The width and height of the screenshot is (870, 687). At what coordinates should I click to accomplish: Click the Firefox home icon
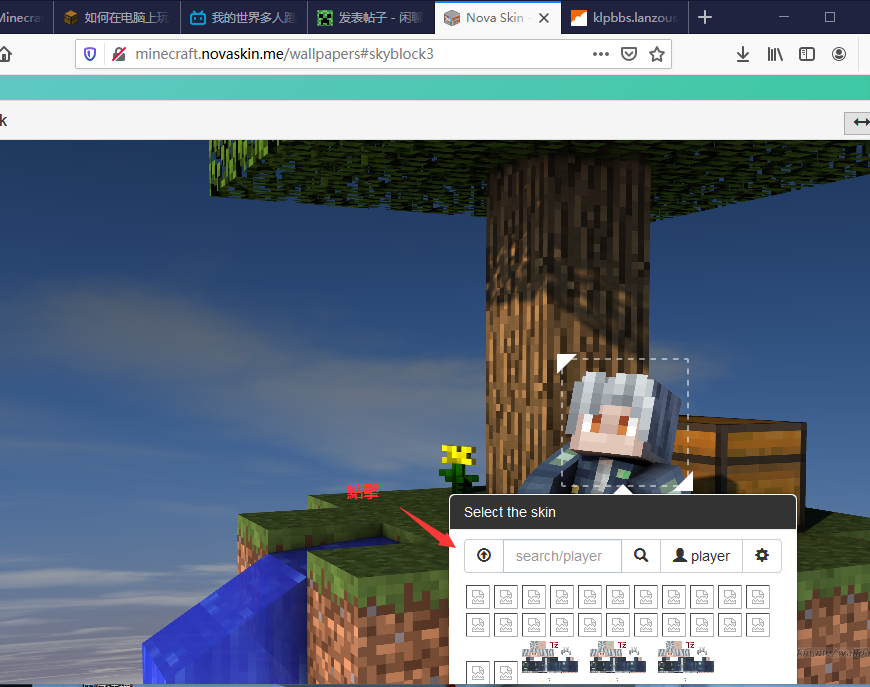coord(5,54)
